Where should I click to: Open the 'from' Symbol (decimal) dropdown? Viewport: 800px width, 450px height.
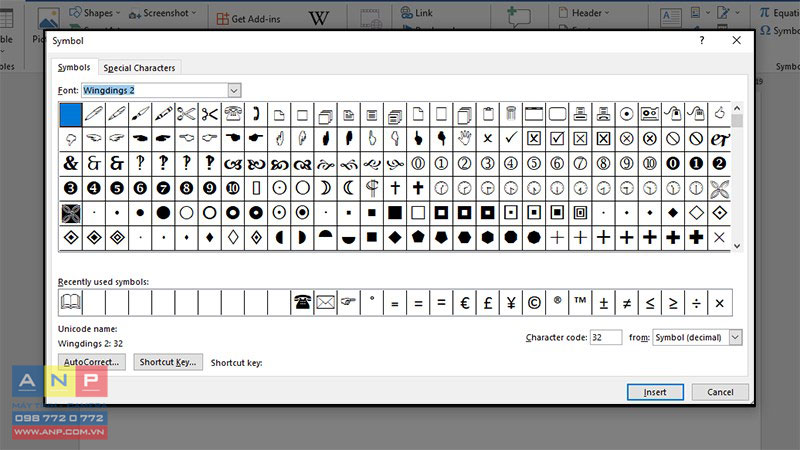pyautogui.click(x=735, y=337)
